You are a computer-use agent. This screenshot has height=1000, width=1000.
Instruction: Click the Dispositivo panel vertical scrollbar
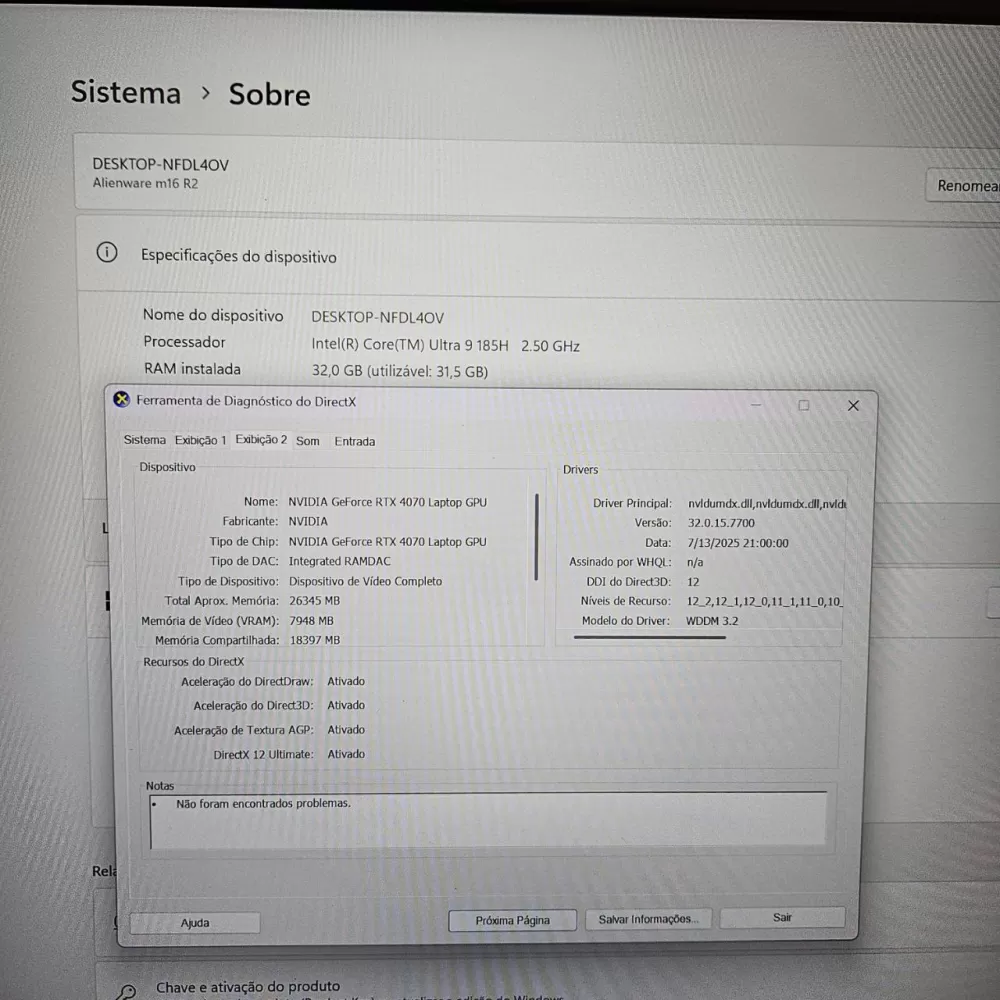click(x=536, y=537)
